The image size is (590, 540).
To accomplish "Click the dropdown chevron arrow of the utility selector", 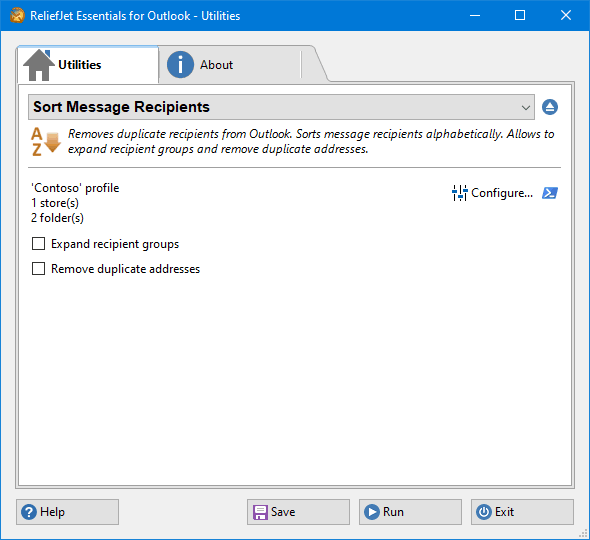I will tap(526, 108).
